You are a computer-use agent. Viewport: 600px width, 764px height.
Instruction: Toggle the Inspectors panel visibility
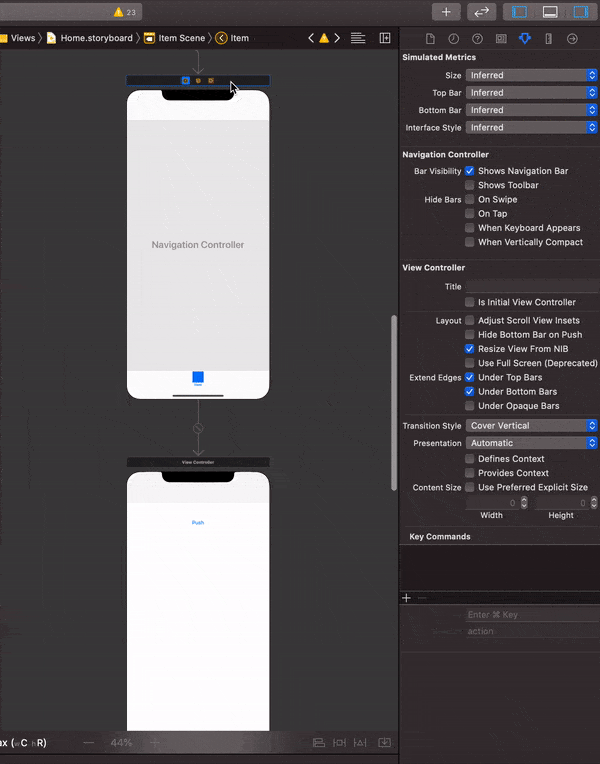(x=581, y=12)
